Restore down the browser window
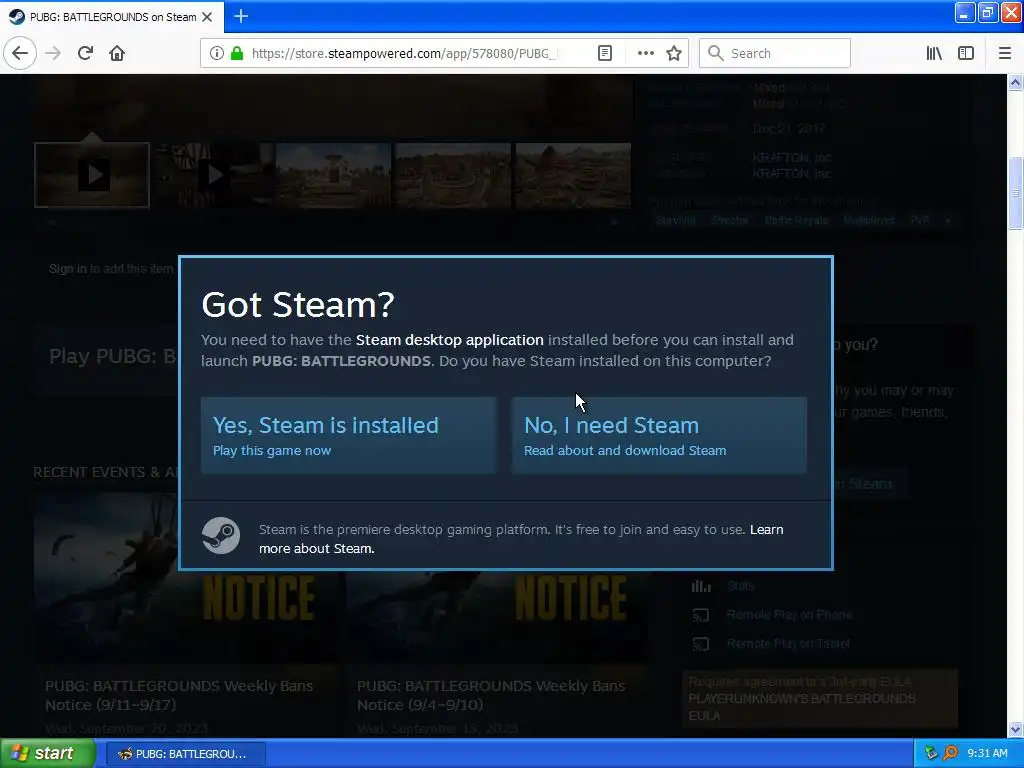Image resolution: width=1024 pixels, height=768 pixels. click(x=987, y=12)
